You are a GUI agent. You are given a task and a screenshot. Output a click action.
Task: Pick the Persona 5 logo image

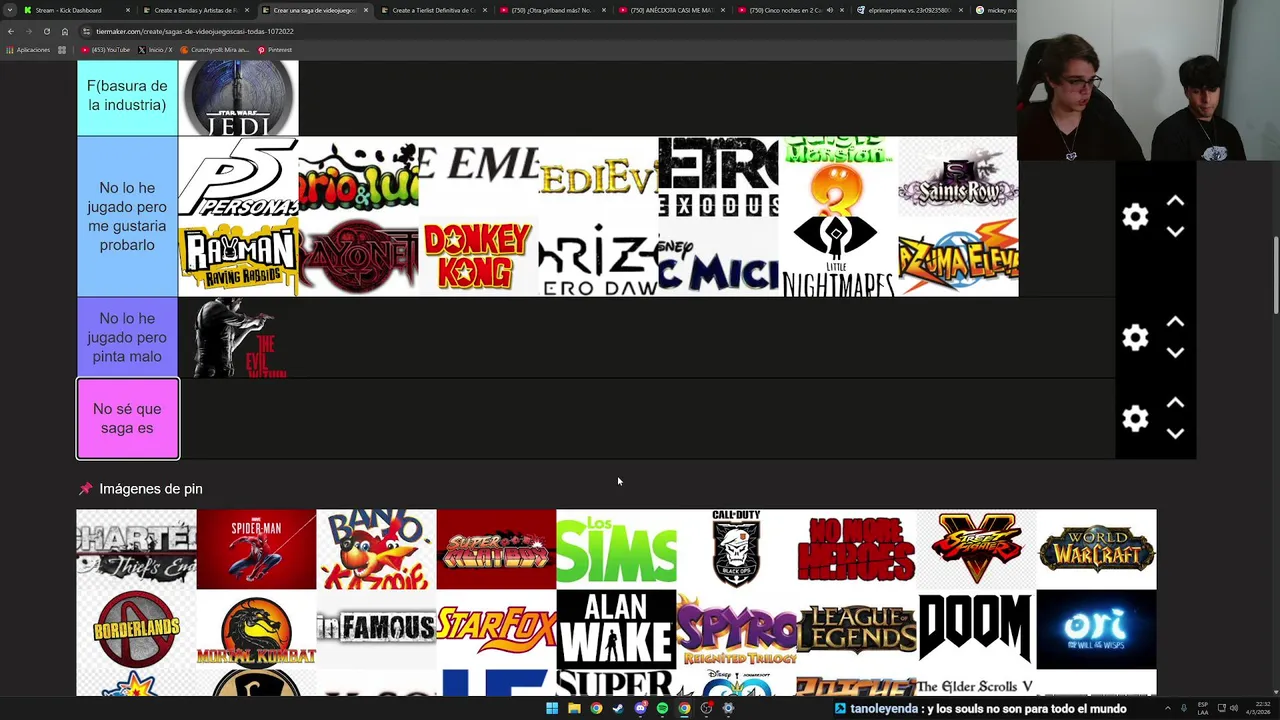tap(238, 177)
